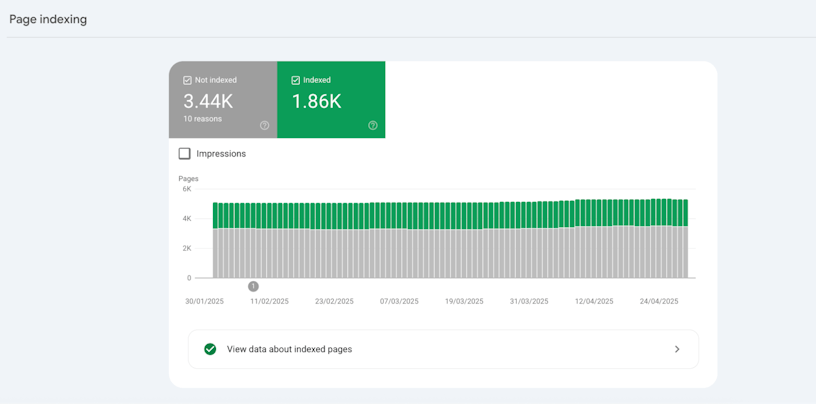
Task: Click the 24/04/2025 date axis label
Action: [659, 301]
